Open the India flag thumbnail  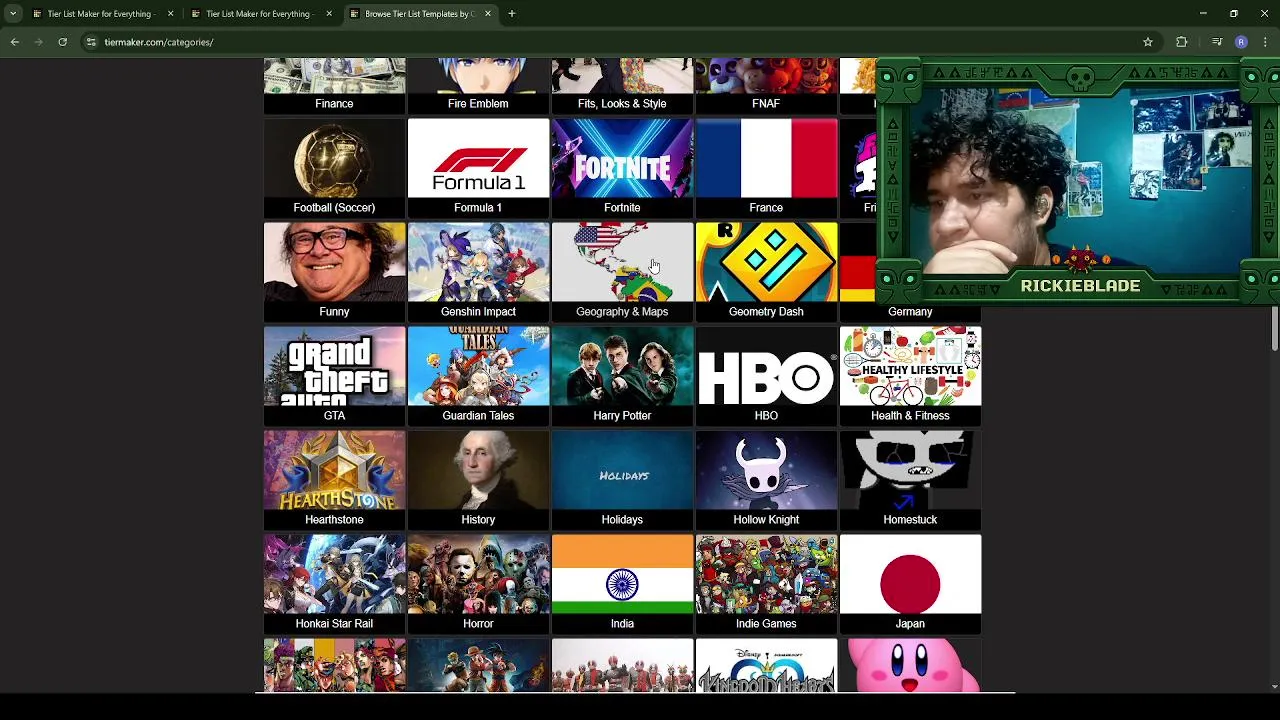[622, 574]
